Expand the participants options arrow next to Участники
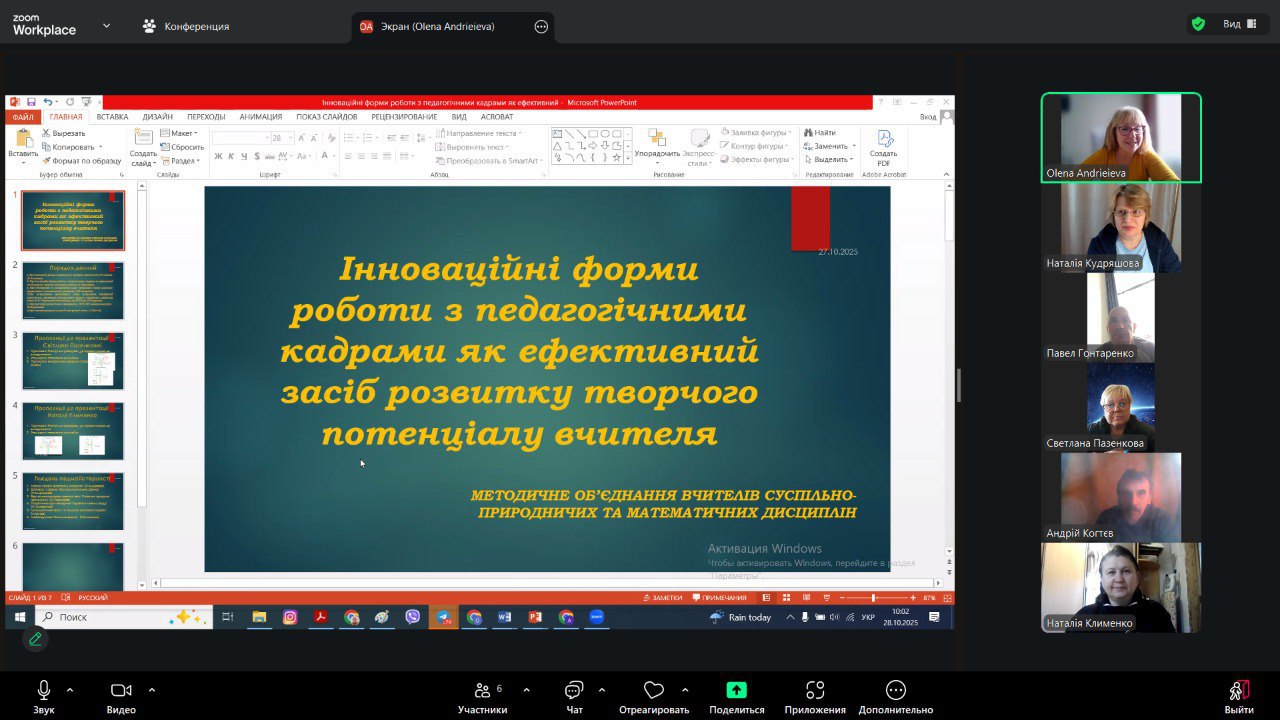Screen dimensions: 1280x720 click(x=526, y=689)
